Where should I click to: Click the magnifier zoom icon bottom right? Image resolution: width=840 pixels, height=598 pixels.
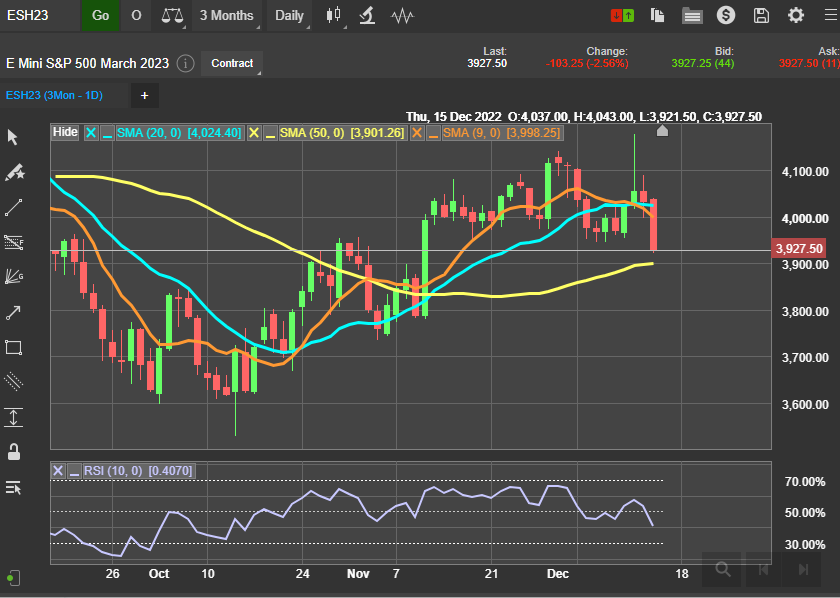[723, 569]
